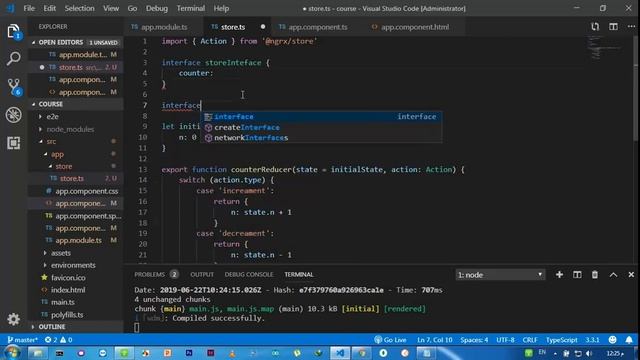Click UTF-8 encoding in status bar

pyautogui.click(x=505, y=340)
